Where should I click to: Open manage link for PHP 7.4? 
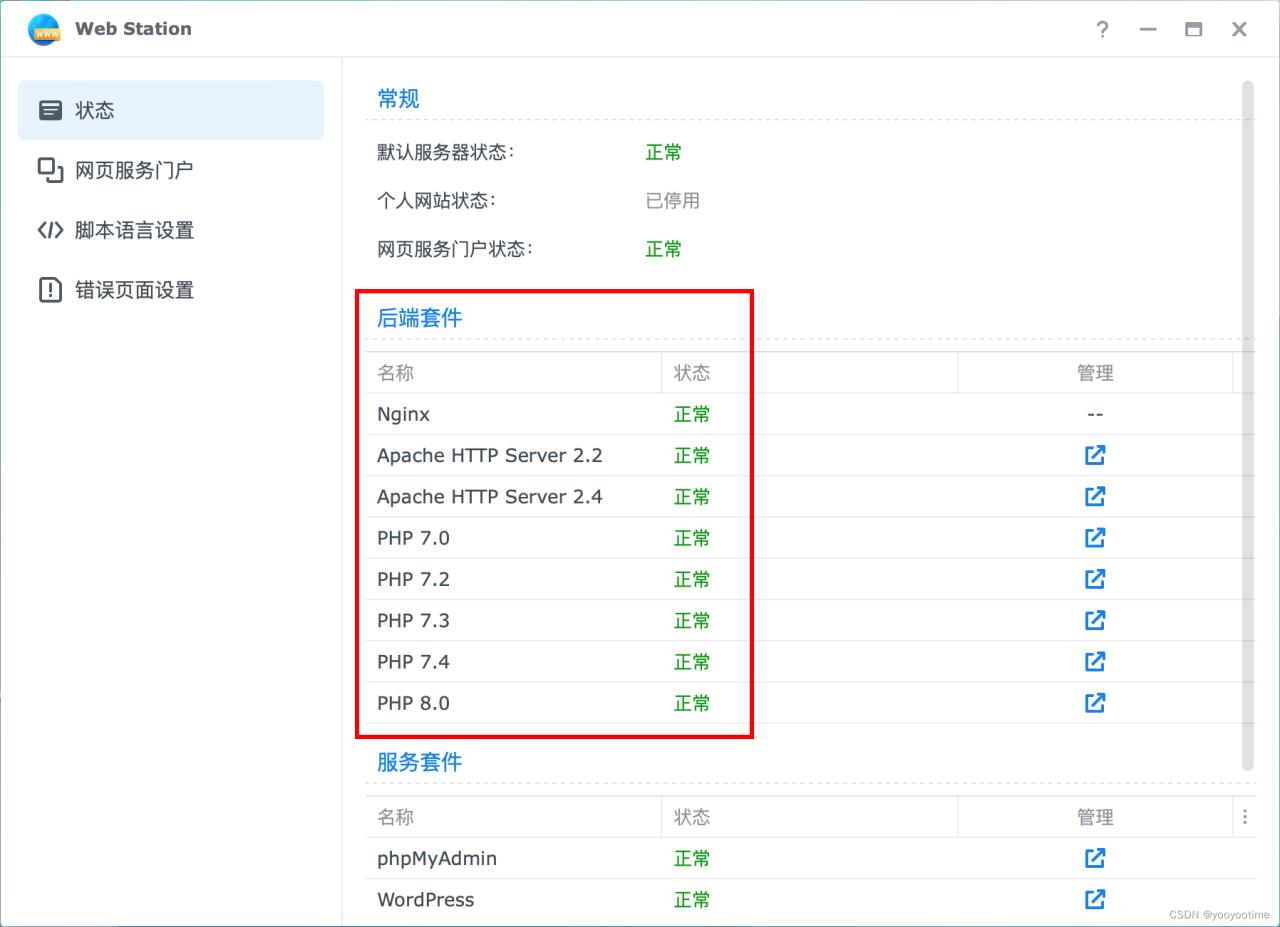coord(1094,661)
